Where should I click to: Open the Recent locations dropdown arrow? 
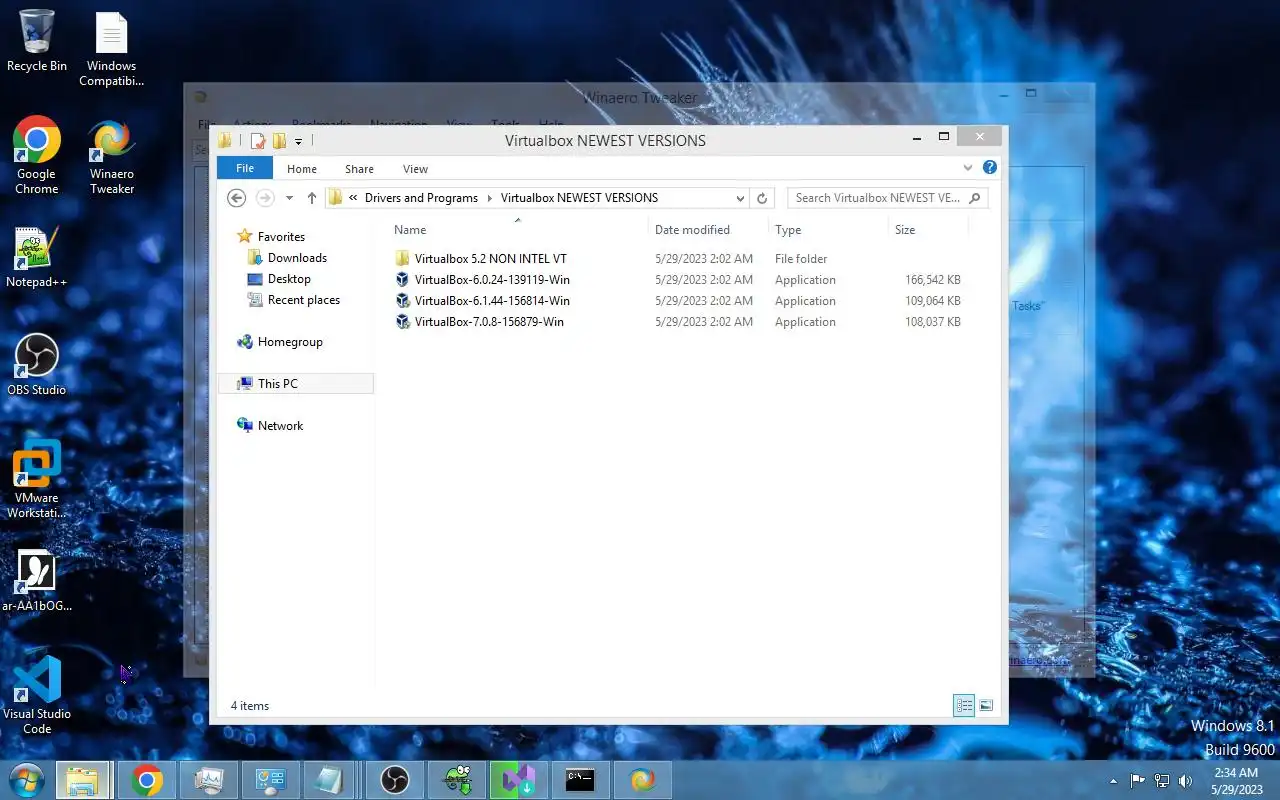[x=289, y=198]
